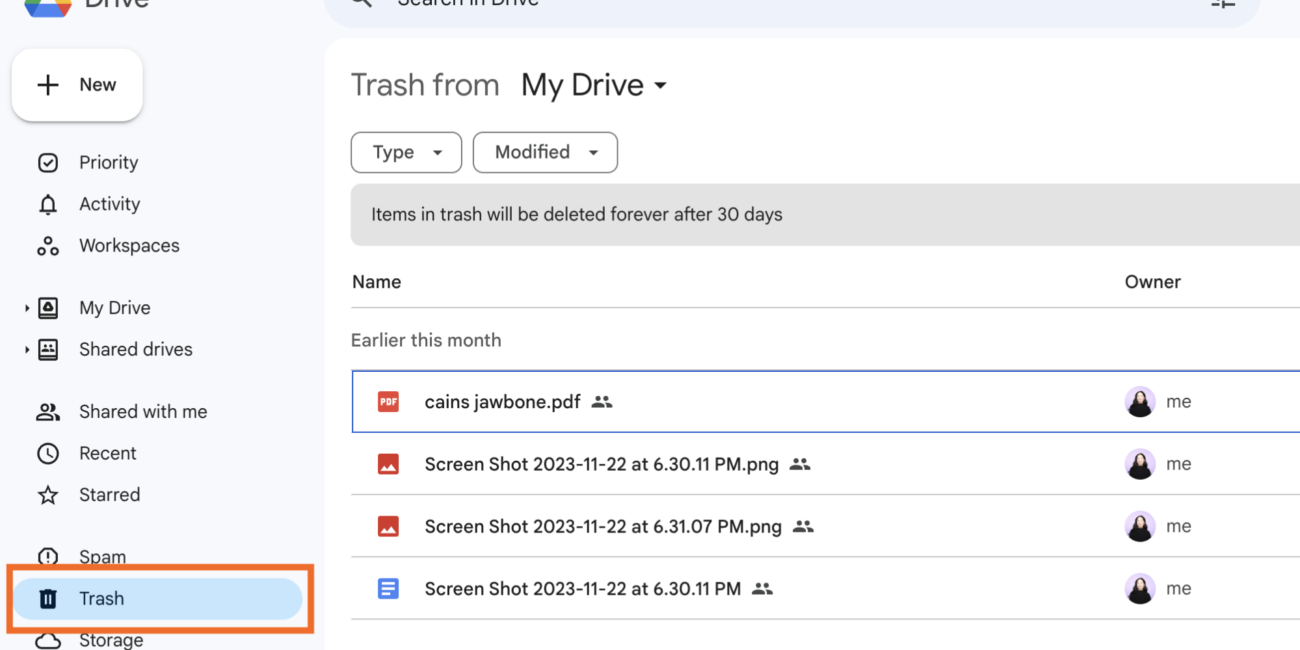The image size is (1300, 650).
Task: Click image icon for 6.31.07 PM.png
Action: (388, 526)
